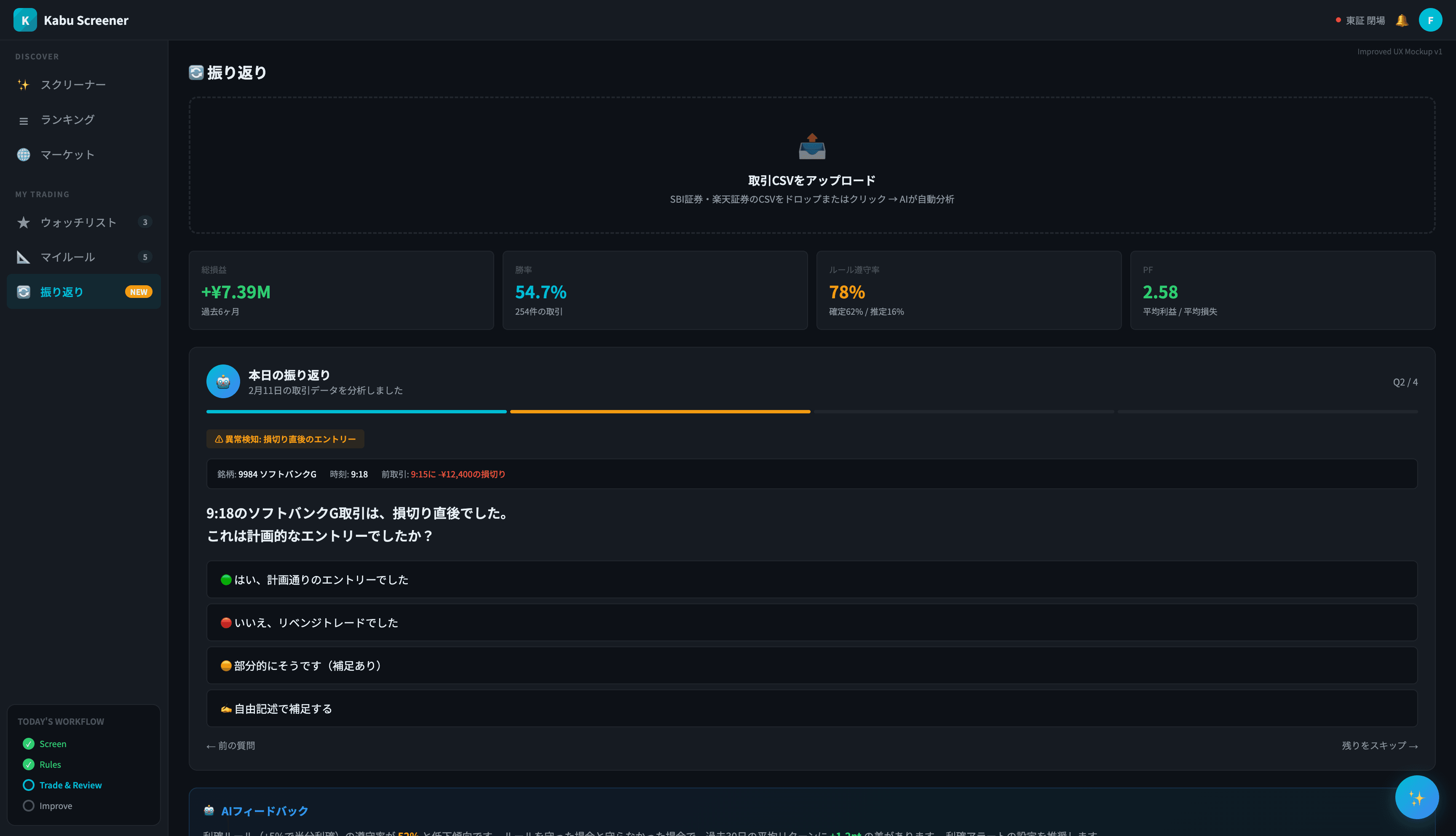Click the 取引CSVをアップロード drop zone
This screenshot has width=1456, height=836.
tap(811, 181)
